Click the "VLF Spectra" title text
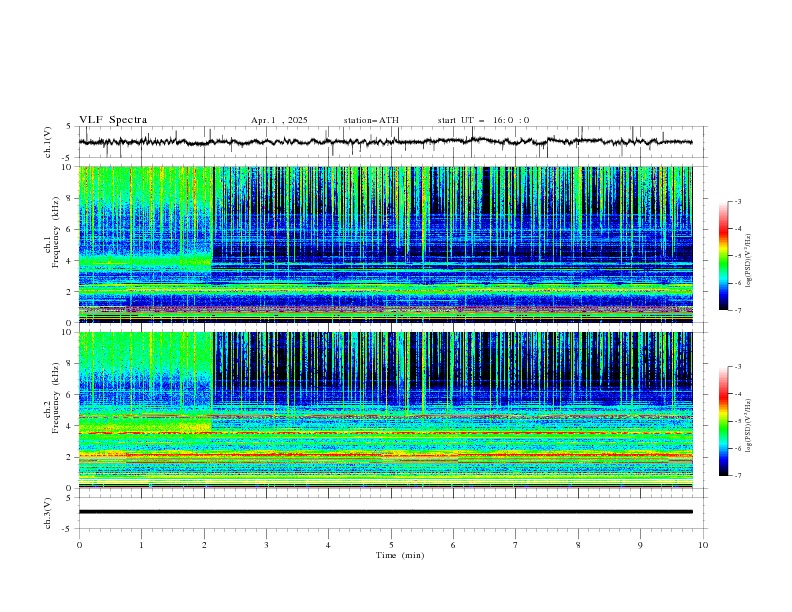 (x=113, y=120)
